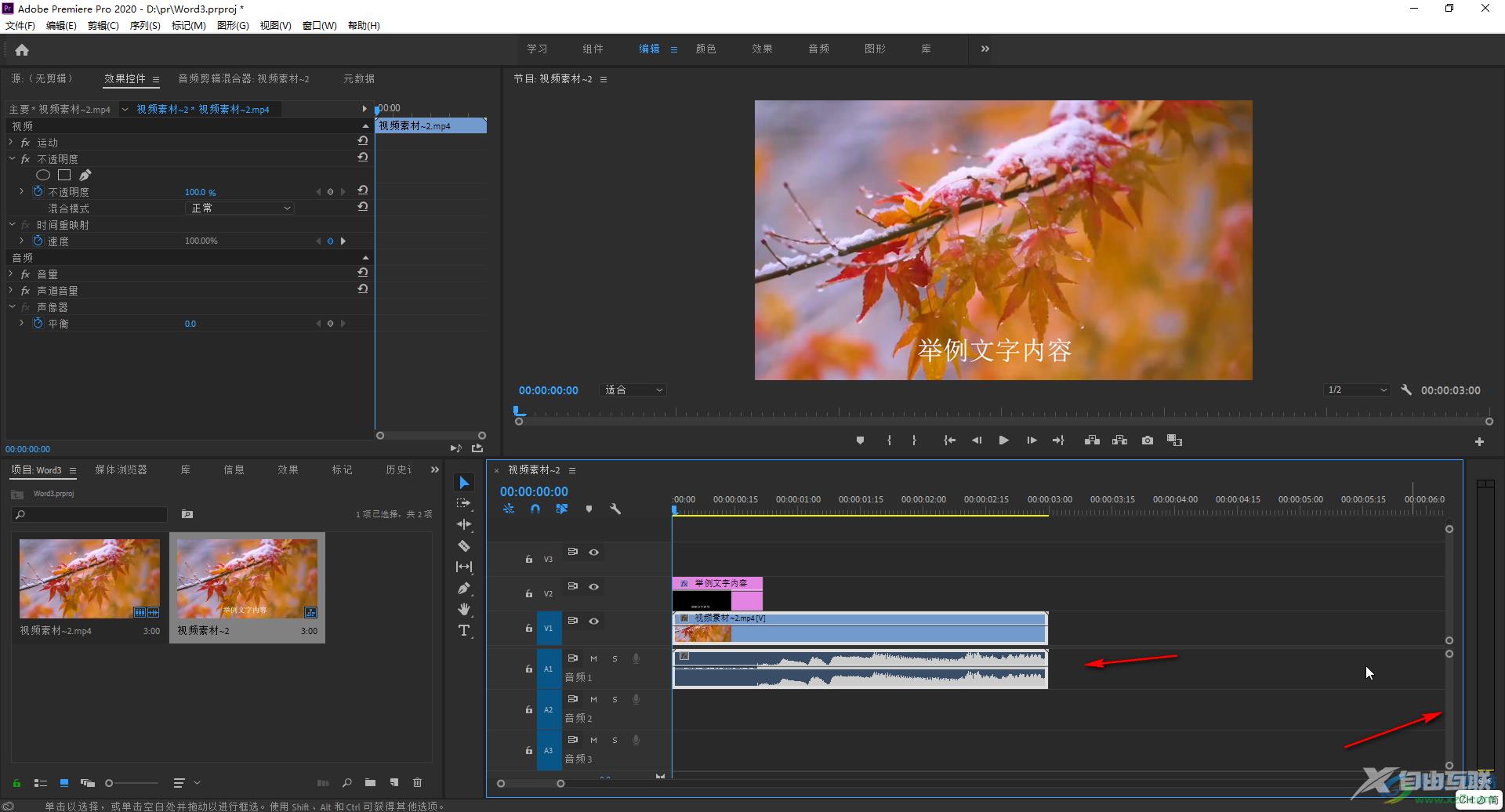
Task: Open the 元数据 panel tab
Action: [x=359, y=78]
